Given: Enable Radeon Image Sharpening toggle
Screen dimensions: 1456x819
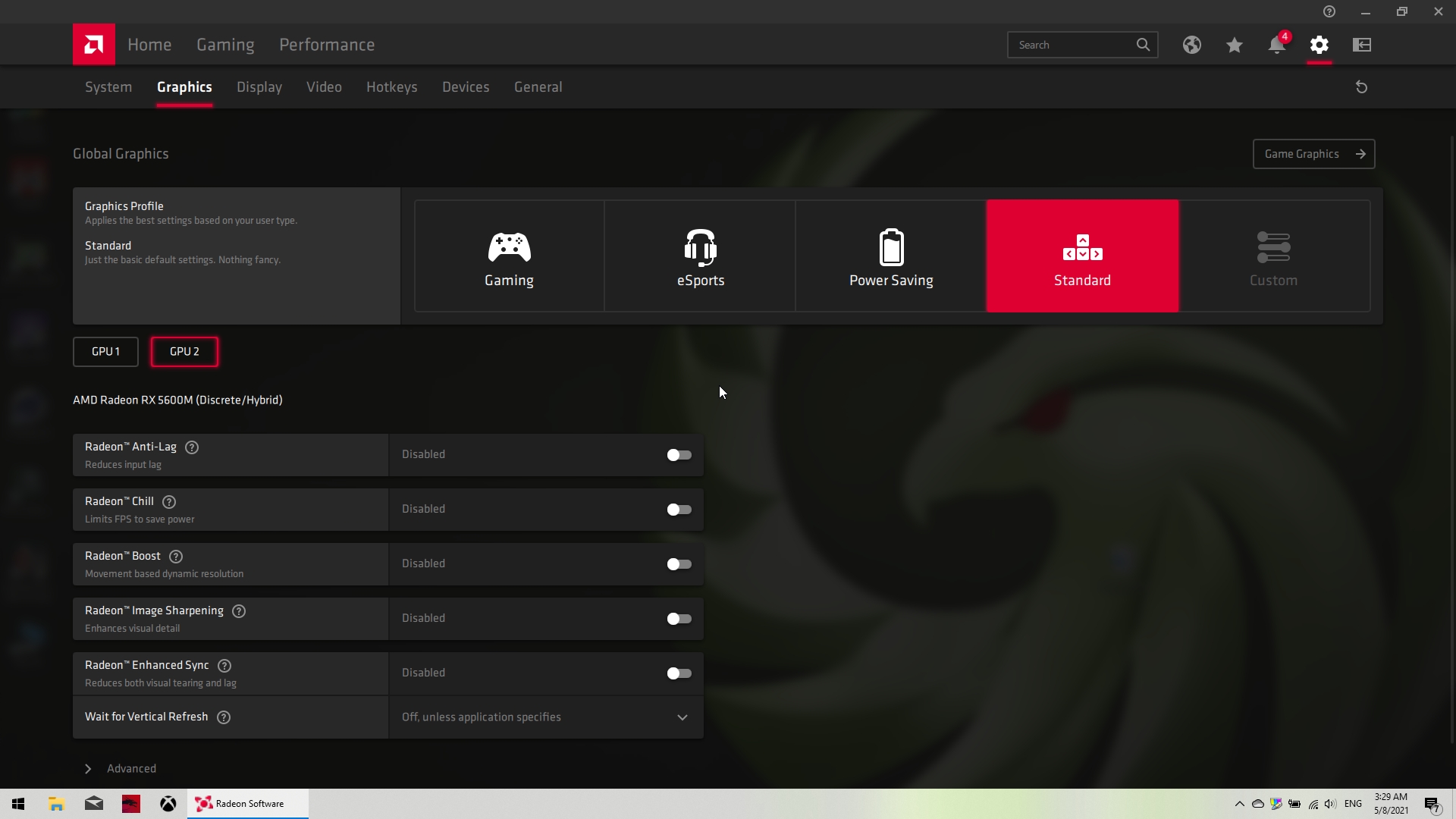Looking at the screenshot, I should (679, 619).
